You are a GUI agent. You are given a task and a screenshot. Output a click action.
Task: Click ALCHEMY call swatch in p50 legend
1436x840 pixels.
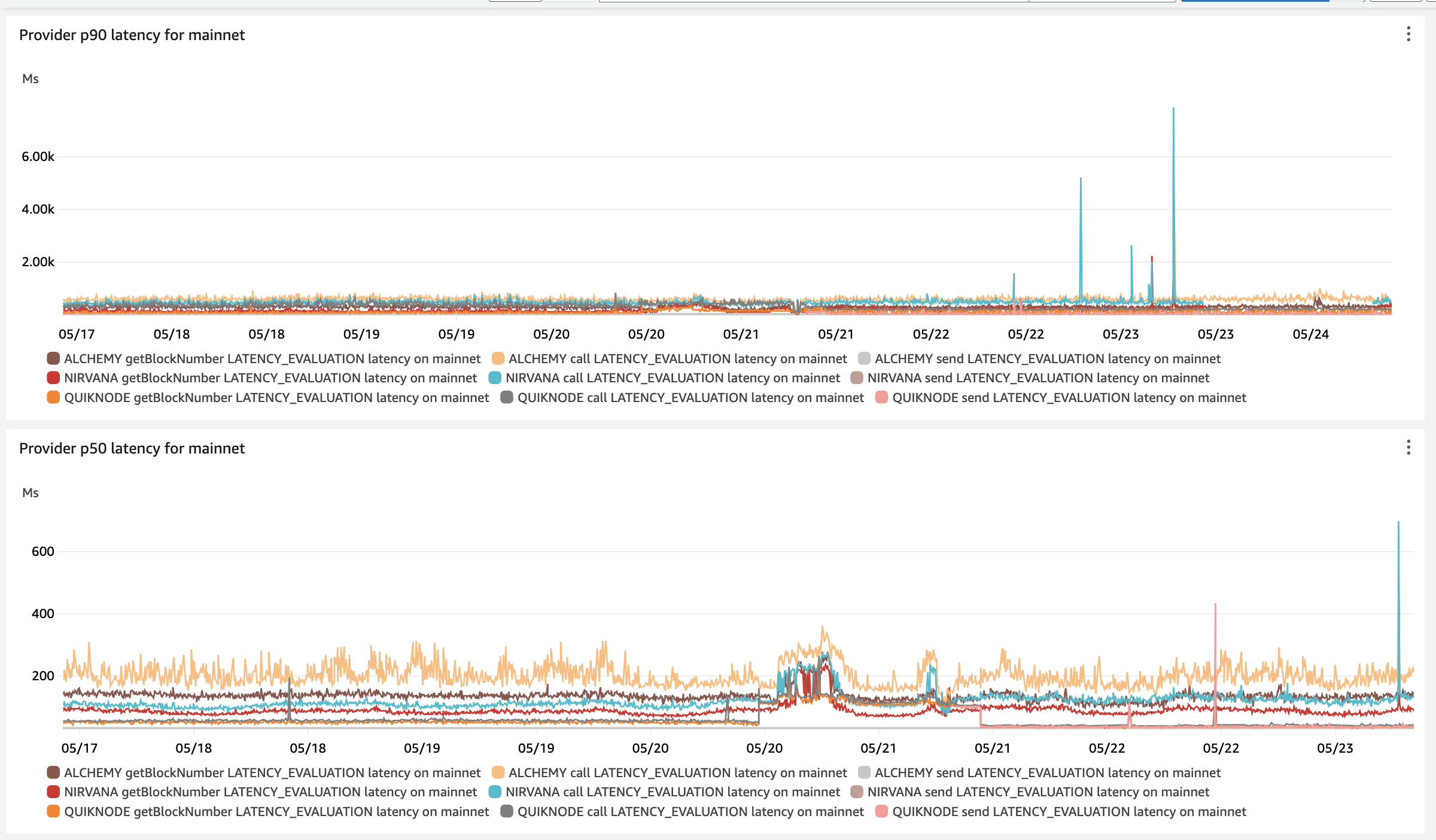coord(498,772)
